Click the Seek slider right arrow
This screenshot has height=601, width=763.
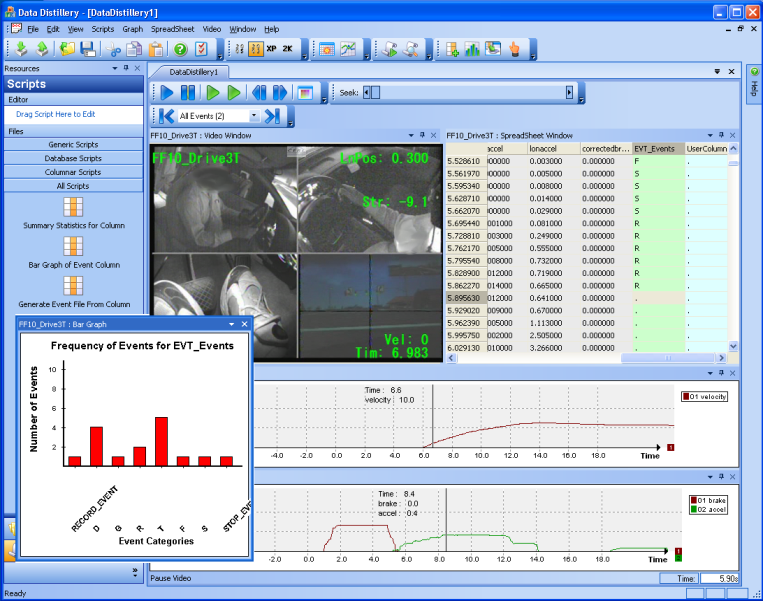coord(569,92)
